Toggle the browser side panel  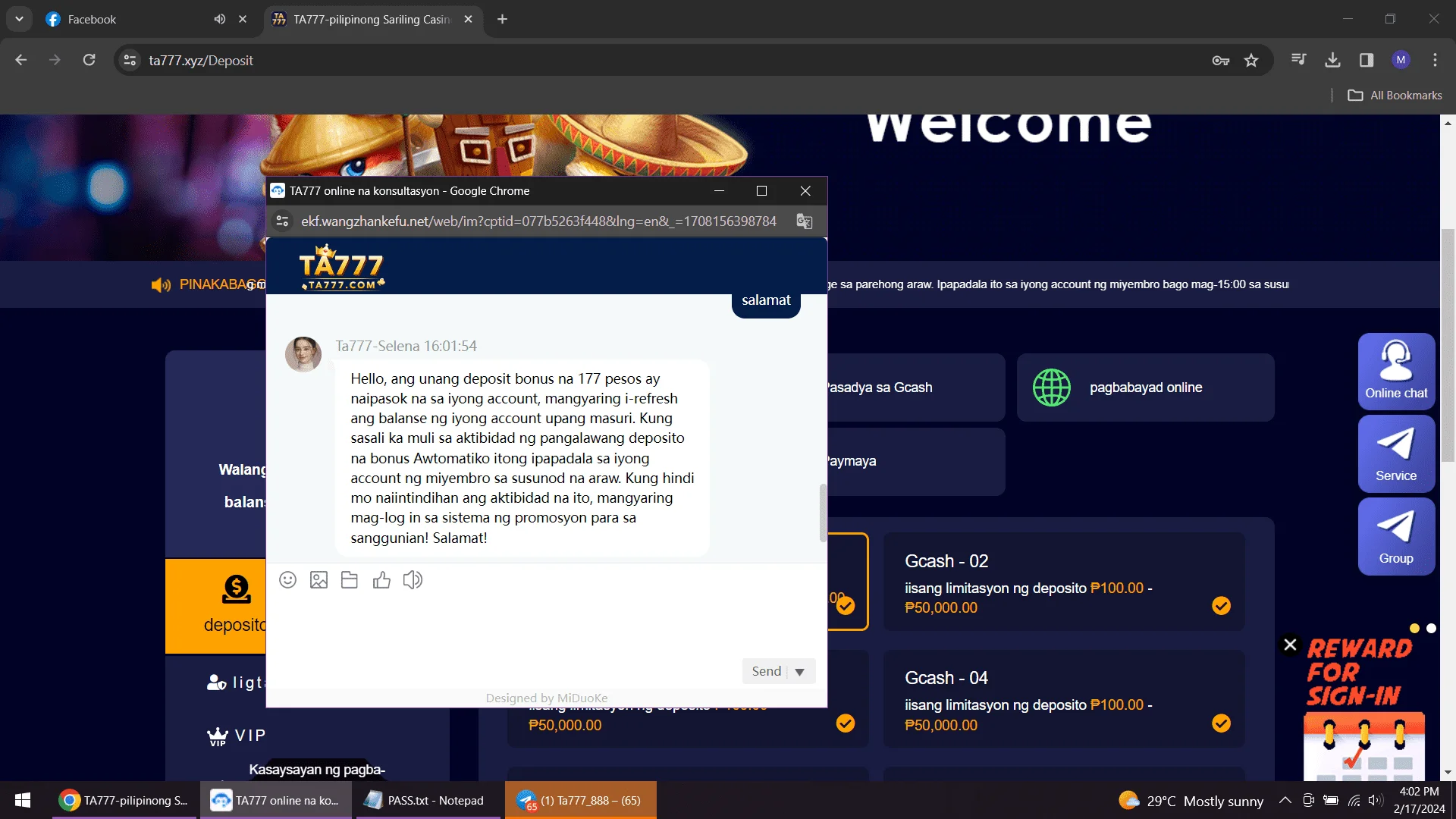pyautogui.click(x=1367, y=60)
